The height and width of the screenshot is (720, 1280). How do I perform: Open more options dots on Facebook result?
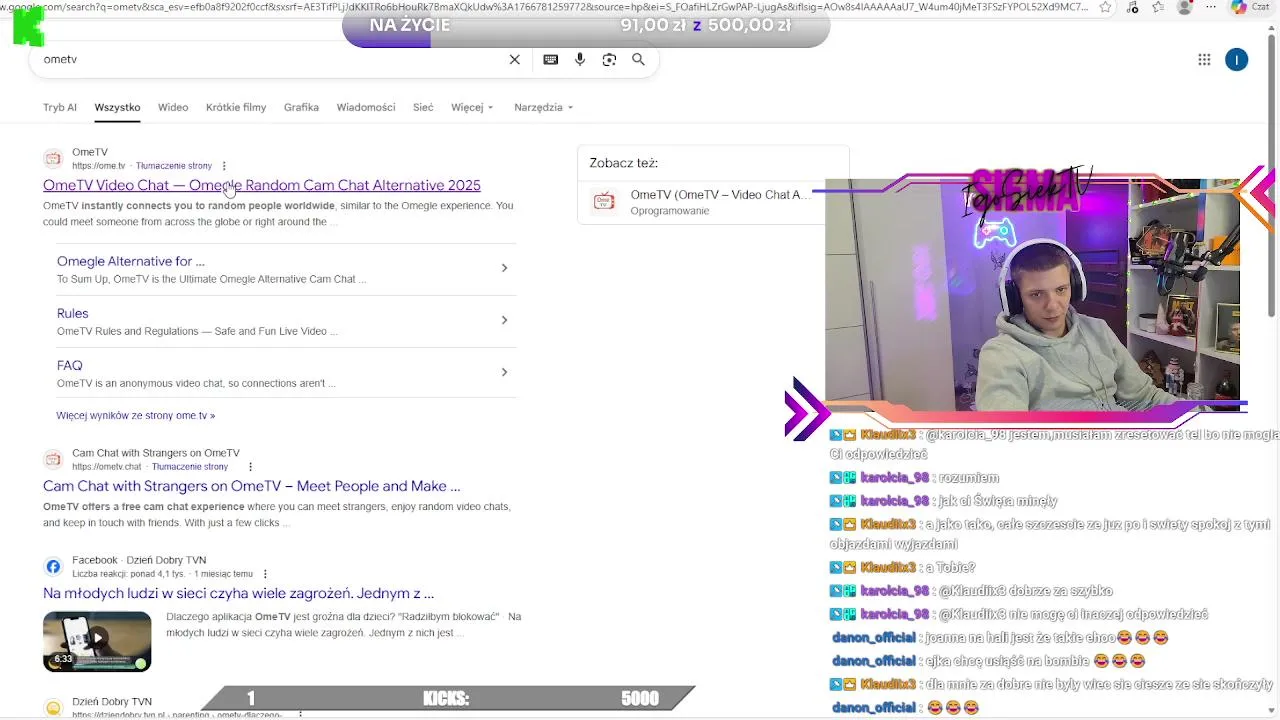(x=265, y=574)
